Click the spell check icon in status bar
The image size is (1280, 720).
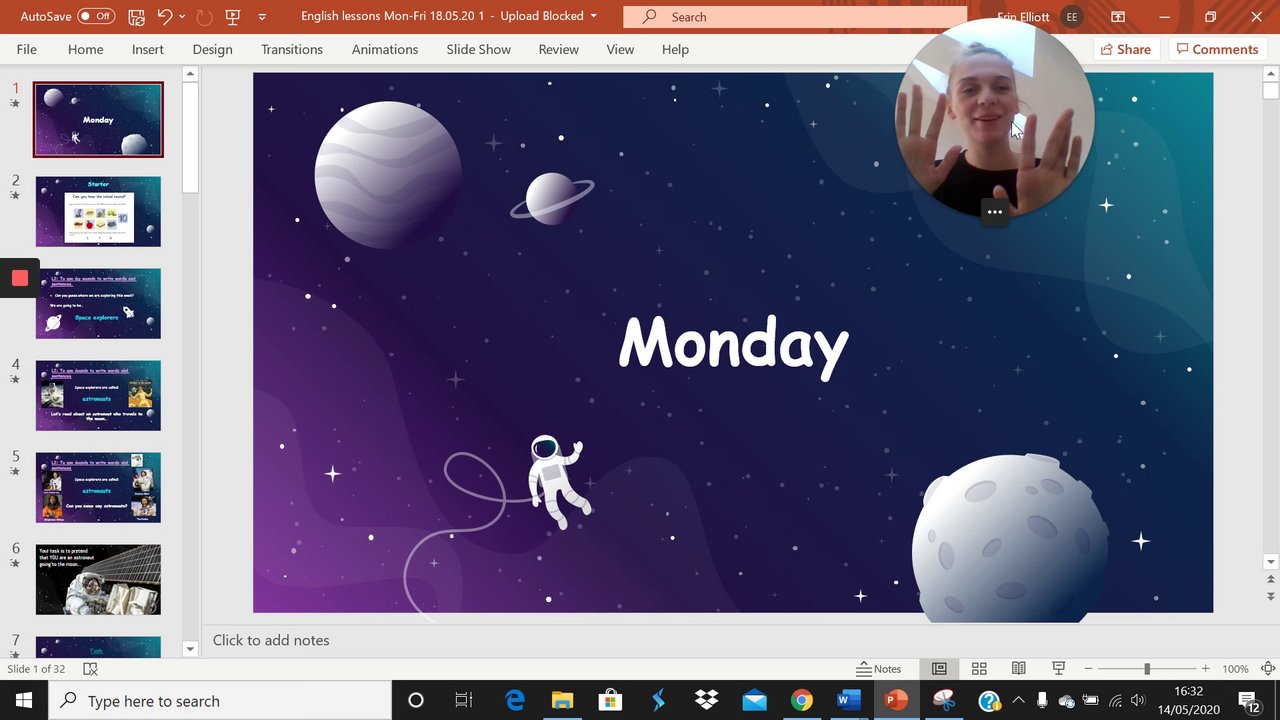[90, 669]
